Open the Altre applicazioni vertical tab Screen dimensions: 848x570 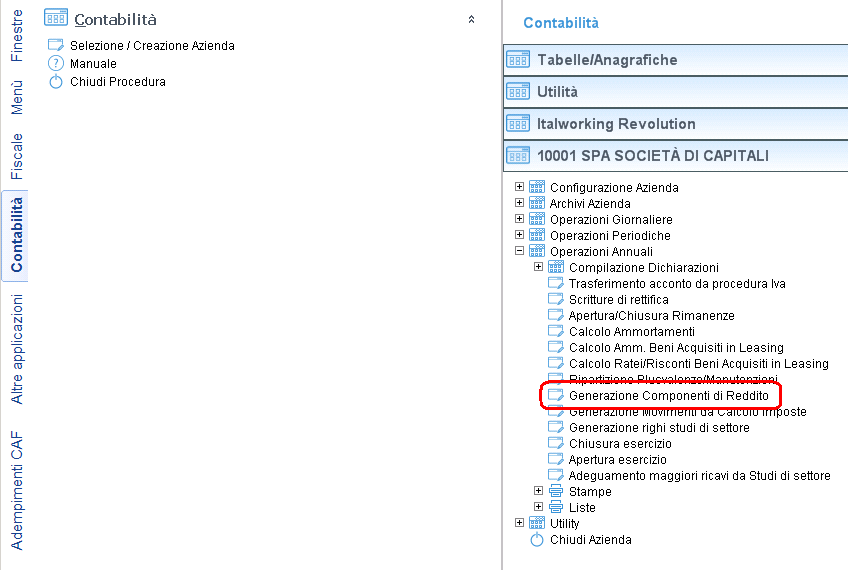pyautogui.click(x=16, y=349)
